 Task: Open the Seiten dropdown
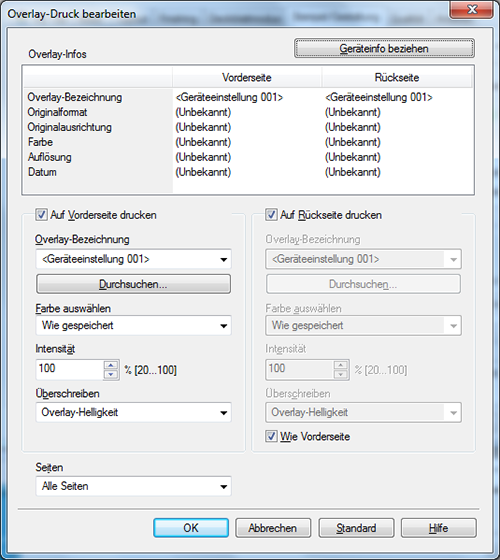pyautogui.click(x=134, y=486)
